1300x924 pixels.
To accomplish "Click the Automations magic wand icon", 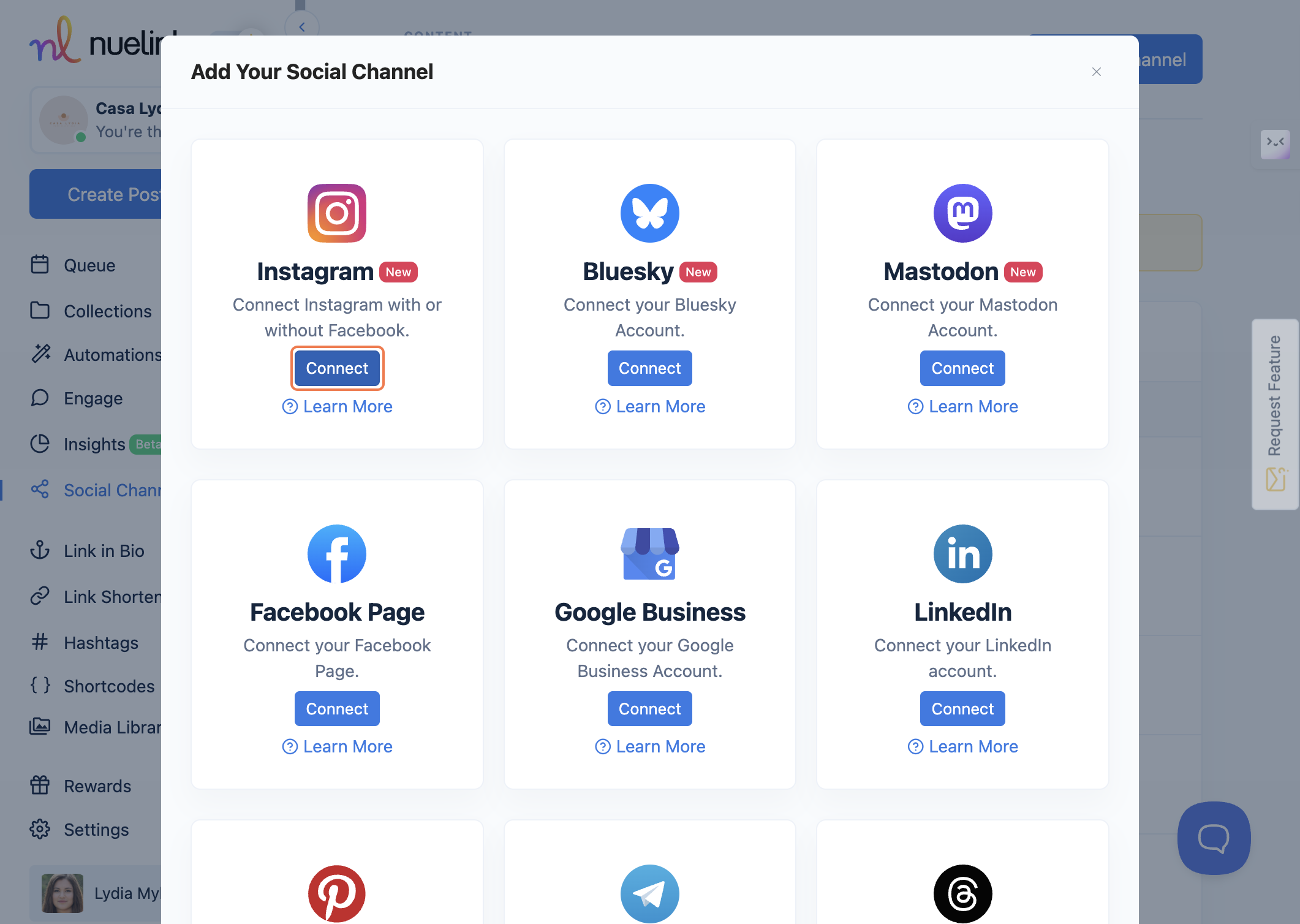I will (x=40, y=354).
